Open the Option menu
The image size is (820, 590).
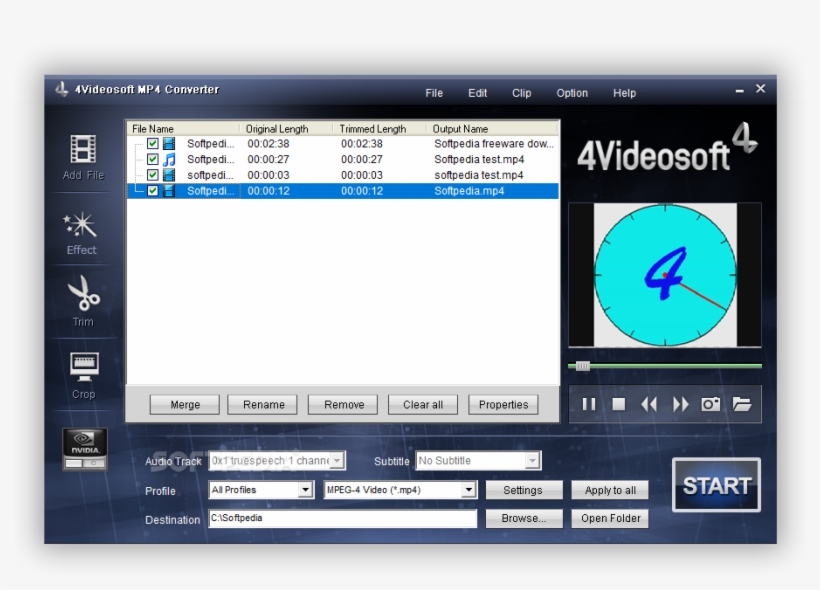coord(572,93)
